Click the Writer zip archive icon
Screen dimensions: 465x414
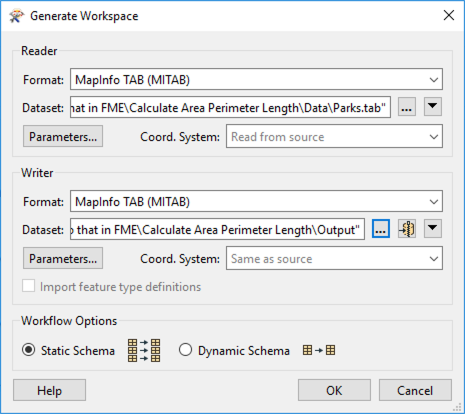click(x=407, y=229)
